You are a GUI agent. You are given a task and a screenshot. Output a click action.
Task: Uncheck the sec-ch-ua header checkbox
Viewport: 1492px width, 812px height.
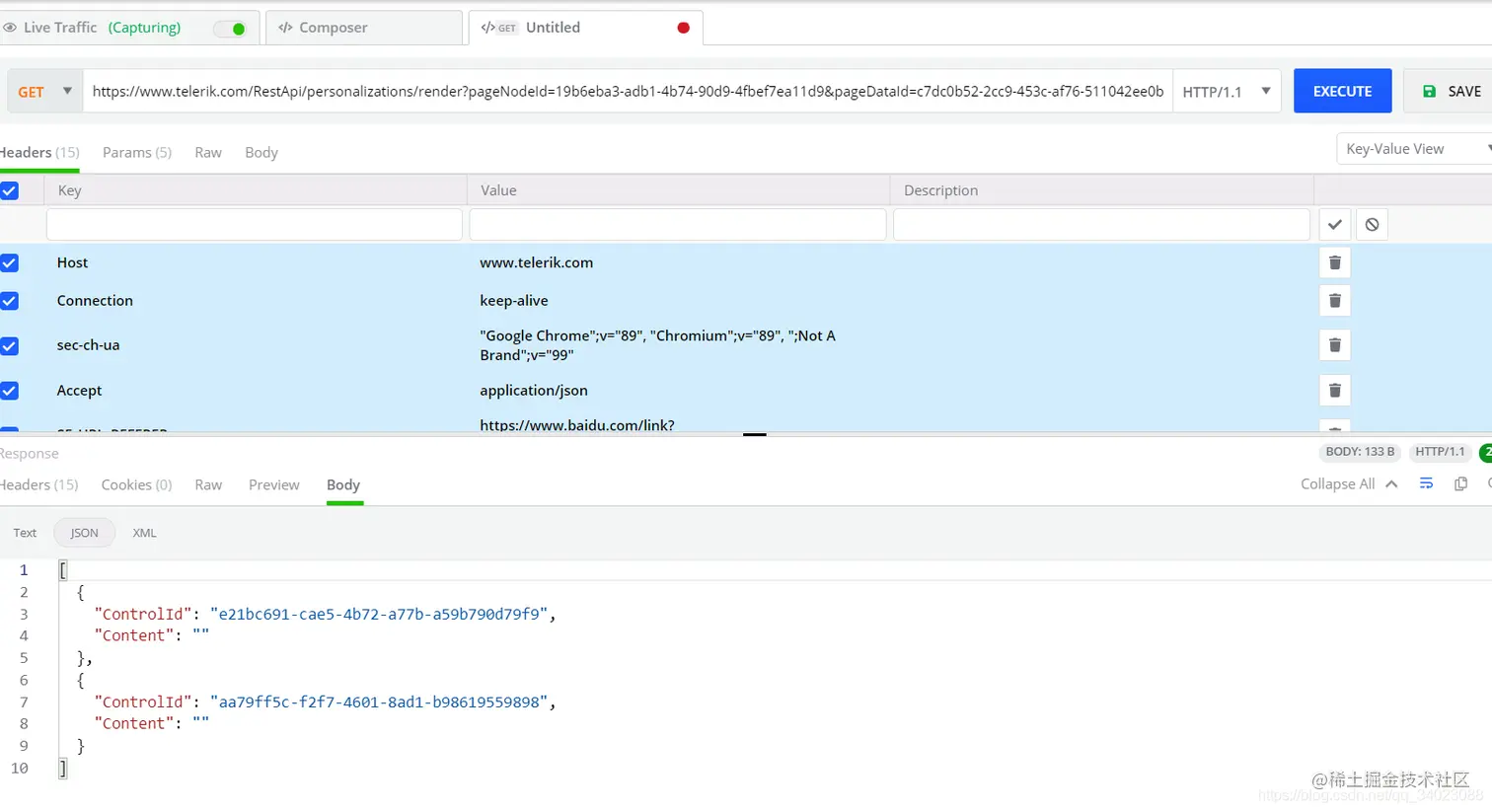click(9, 345)
